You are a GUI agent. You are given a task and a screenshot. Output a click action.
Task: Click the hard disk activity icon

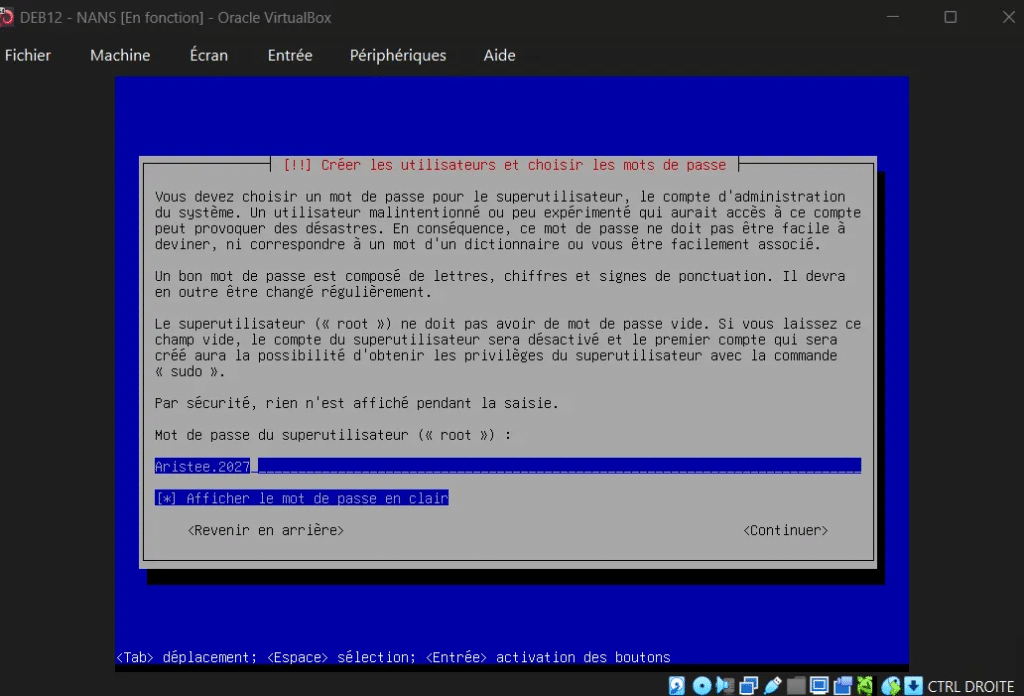[678, 686]
